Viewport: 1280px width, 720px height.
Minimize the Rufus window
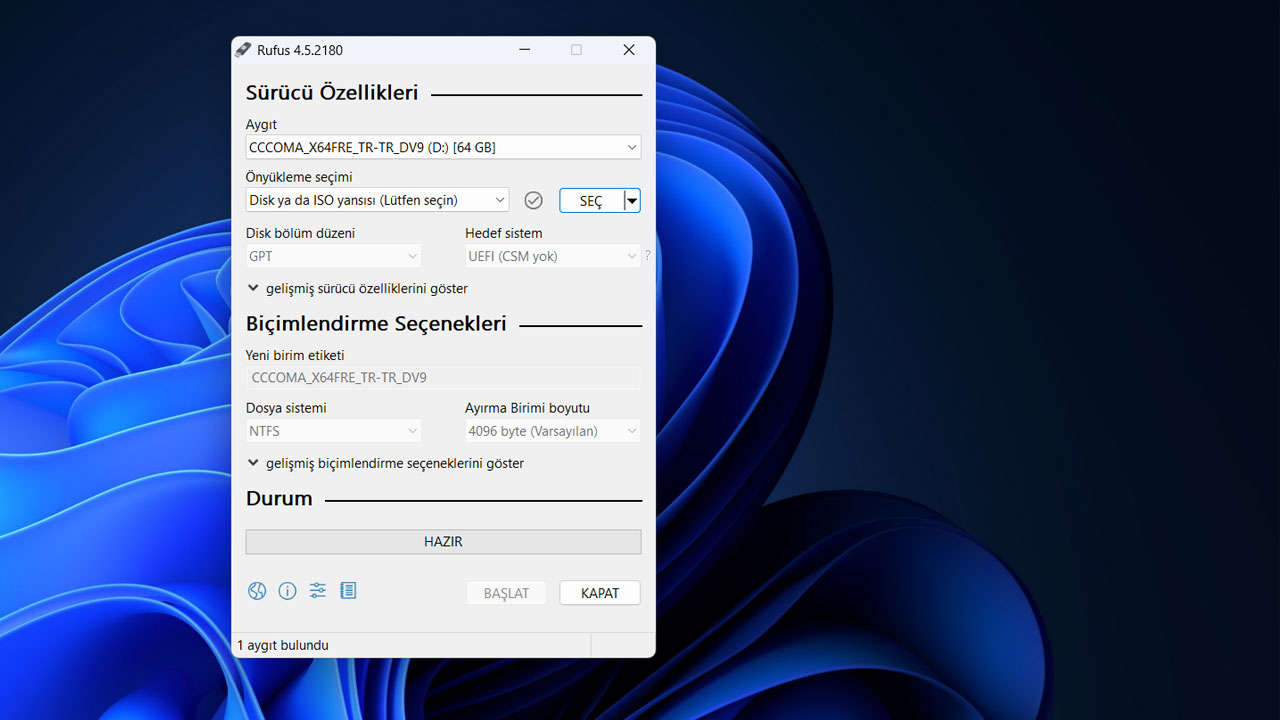pyautogui.click(x=524, y=49)
